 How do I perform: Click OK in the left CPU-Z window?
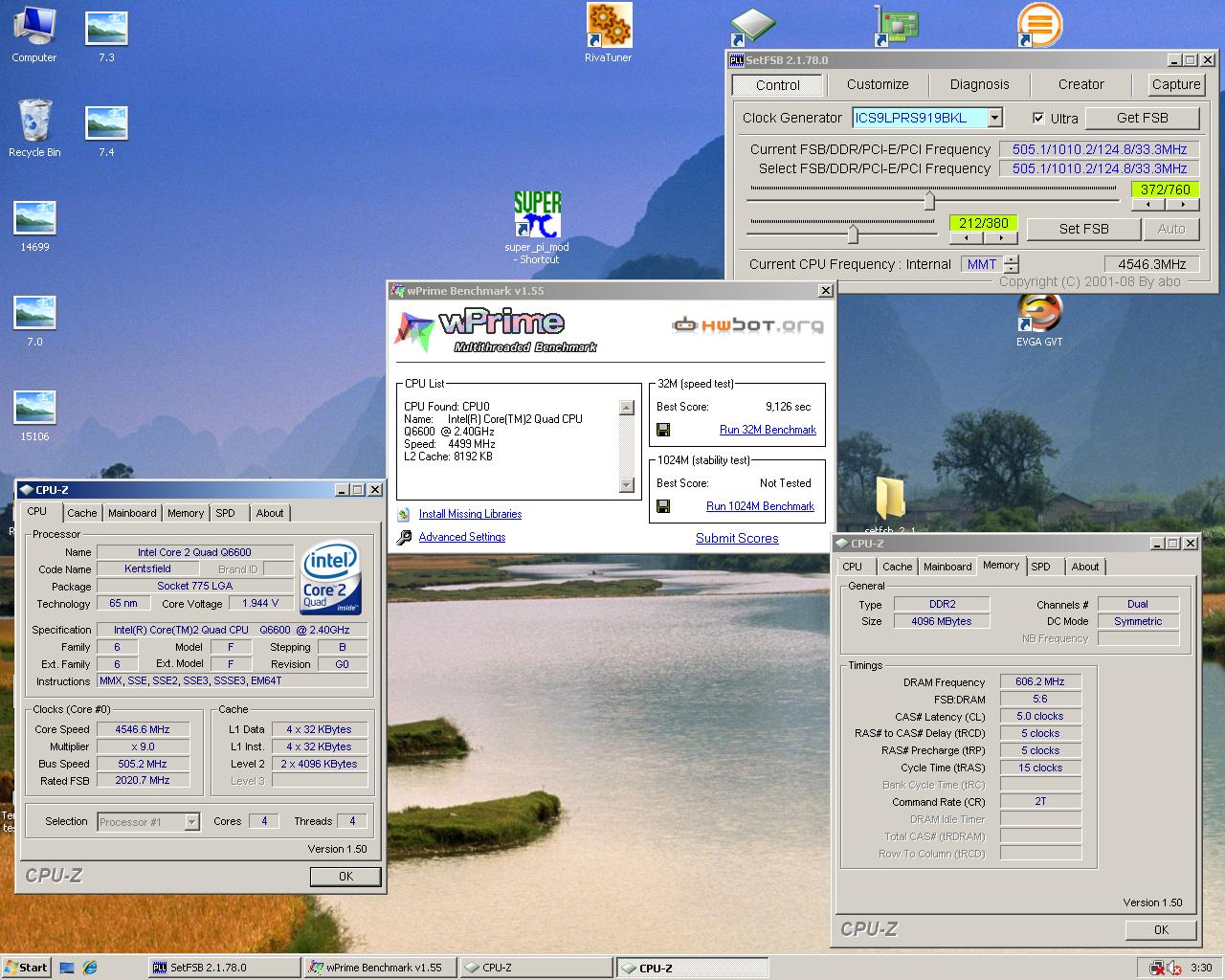pyautogui.click(x=345, y=877)
